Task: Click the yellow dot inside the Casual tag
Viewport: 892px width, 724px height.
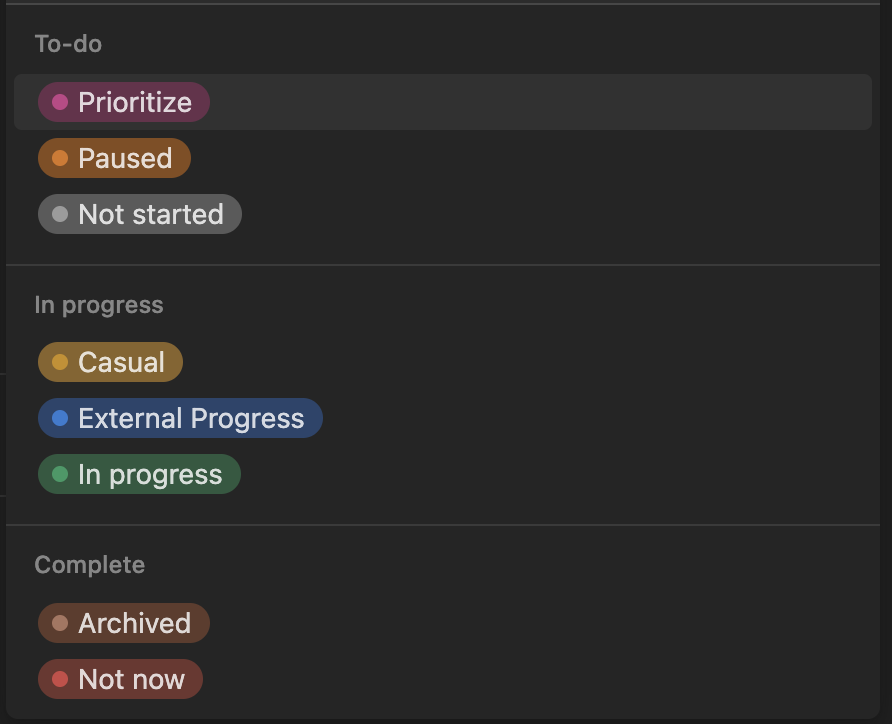Action: point(60,362)
